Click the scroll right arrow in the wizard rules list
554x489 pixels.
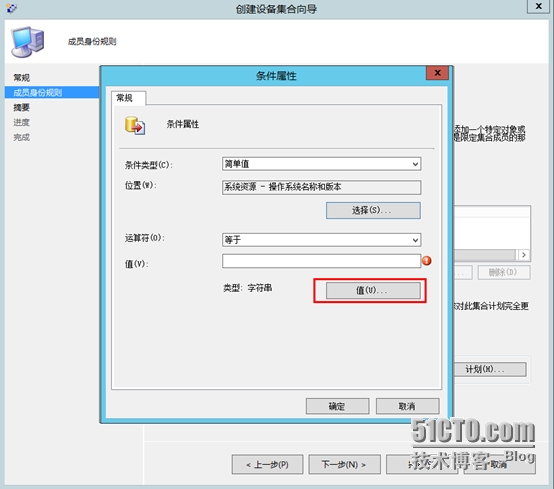(x=524, y=255)
